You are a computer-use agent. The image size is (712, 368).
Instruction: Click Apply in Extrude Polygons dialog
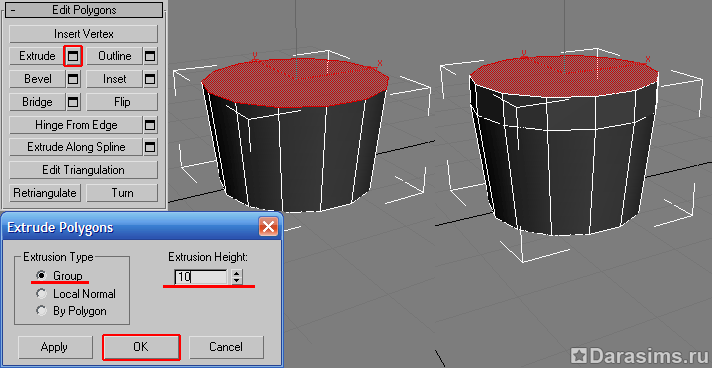tap(54, 347)
